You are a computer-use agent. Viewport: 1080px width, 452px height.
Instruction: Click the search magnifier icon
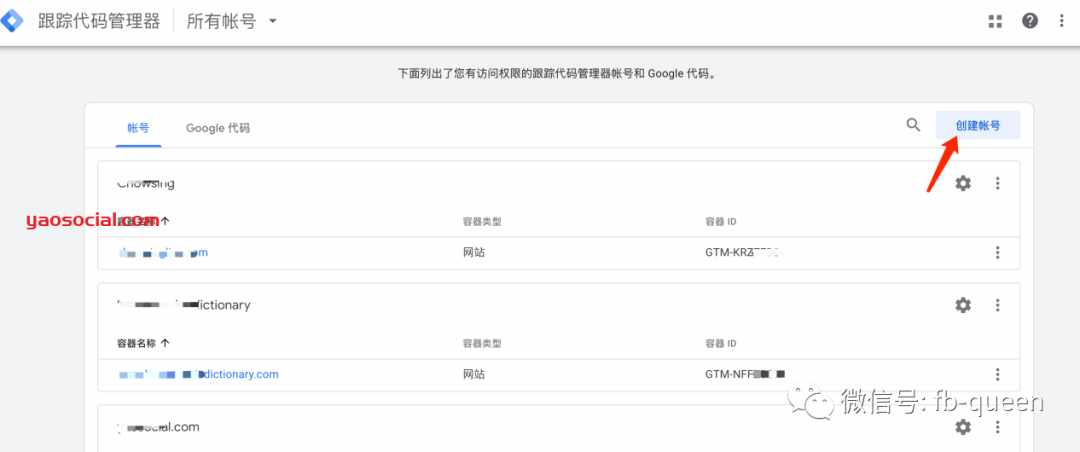[x=913, y=125]
